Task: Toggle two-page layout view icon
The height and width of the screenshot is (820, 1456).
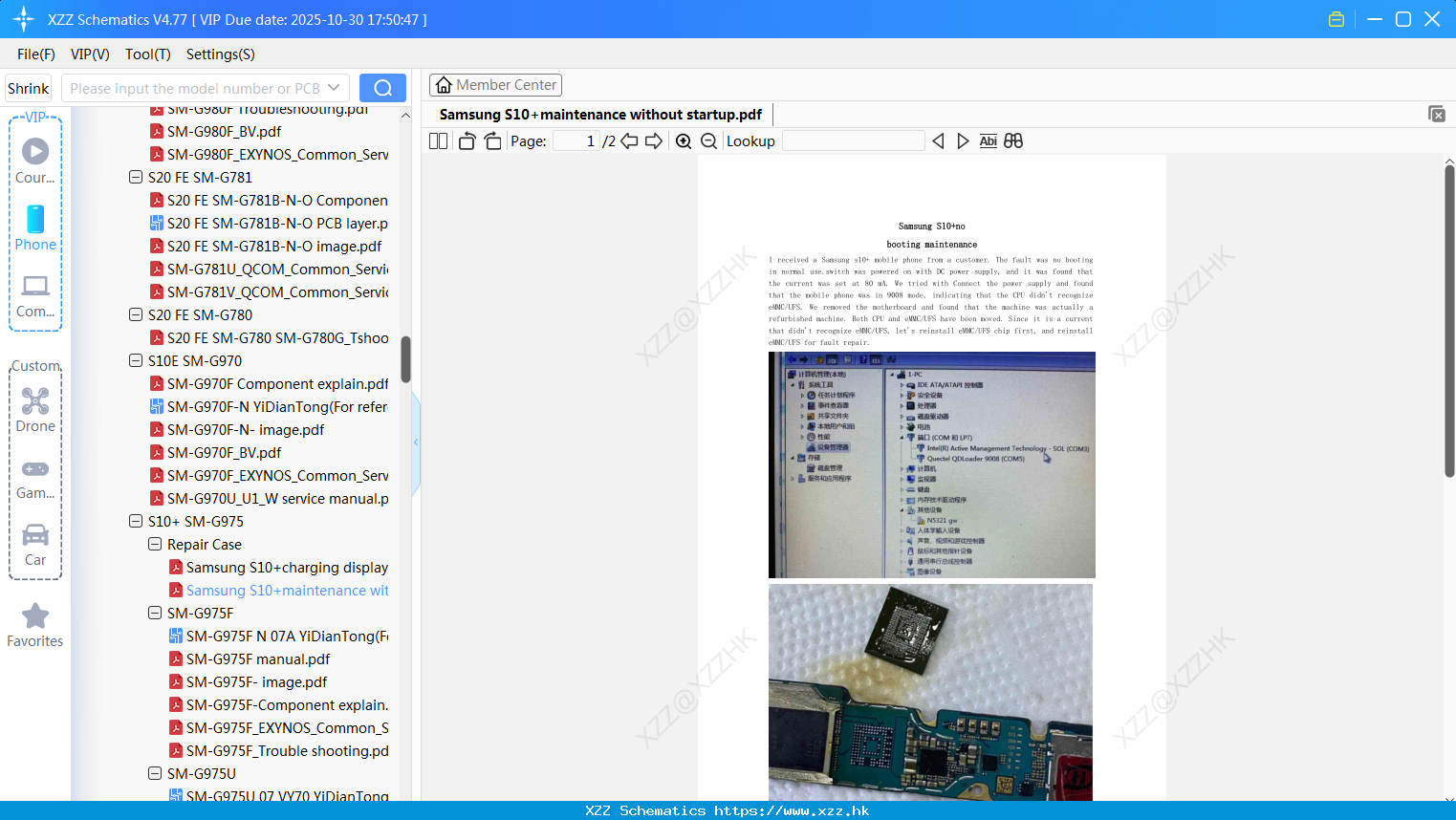Action: click(438, 140)
